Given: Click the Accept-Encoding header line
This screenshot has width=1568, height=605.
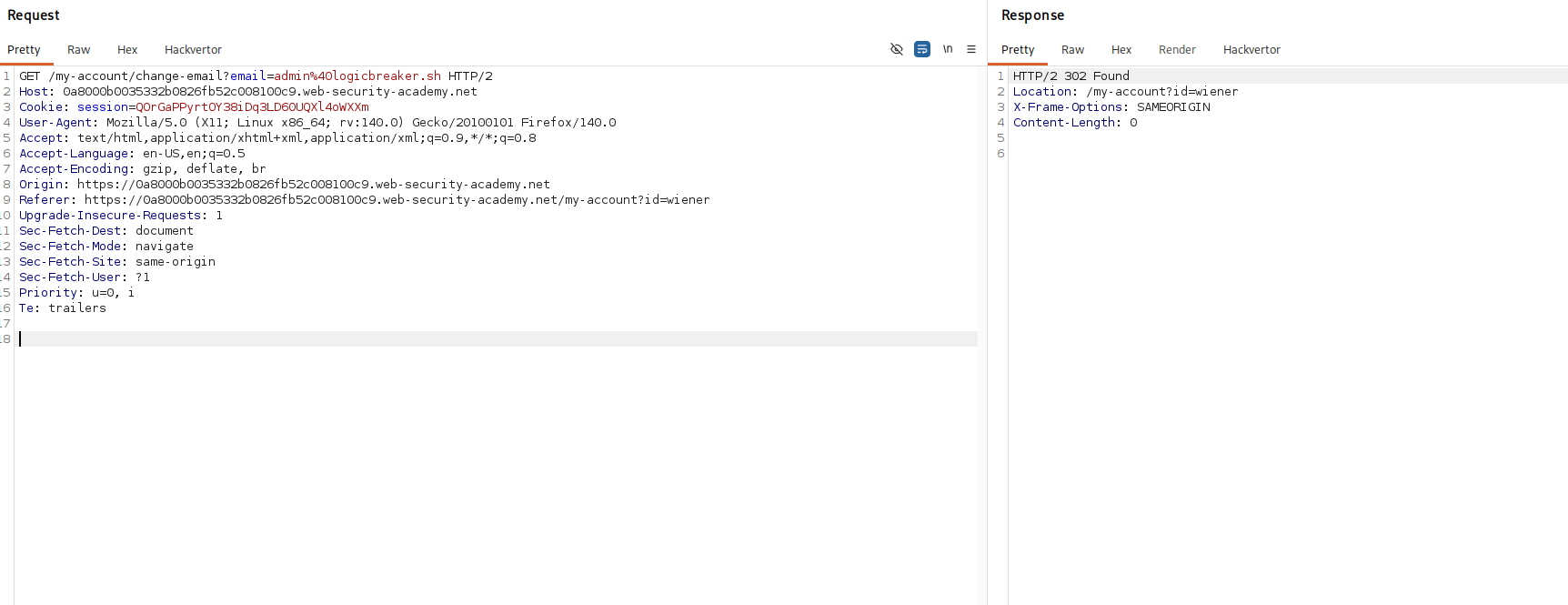Looking at the screenshot, I should point(143,169).
